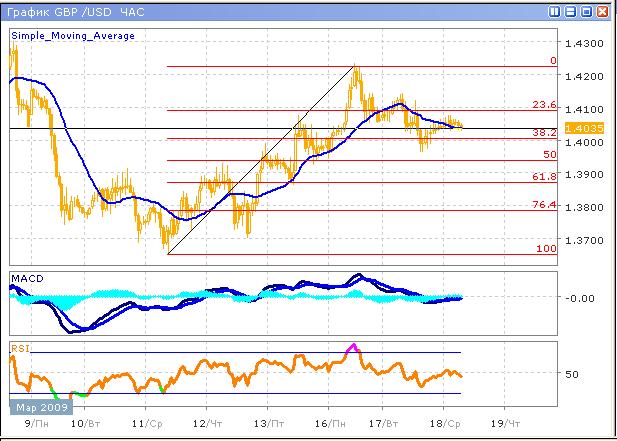
Task: Close the GBP/USD chart window
Action: (x=602, y=13)
